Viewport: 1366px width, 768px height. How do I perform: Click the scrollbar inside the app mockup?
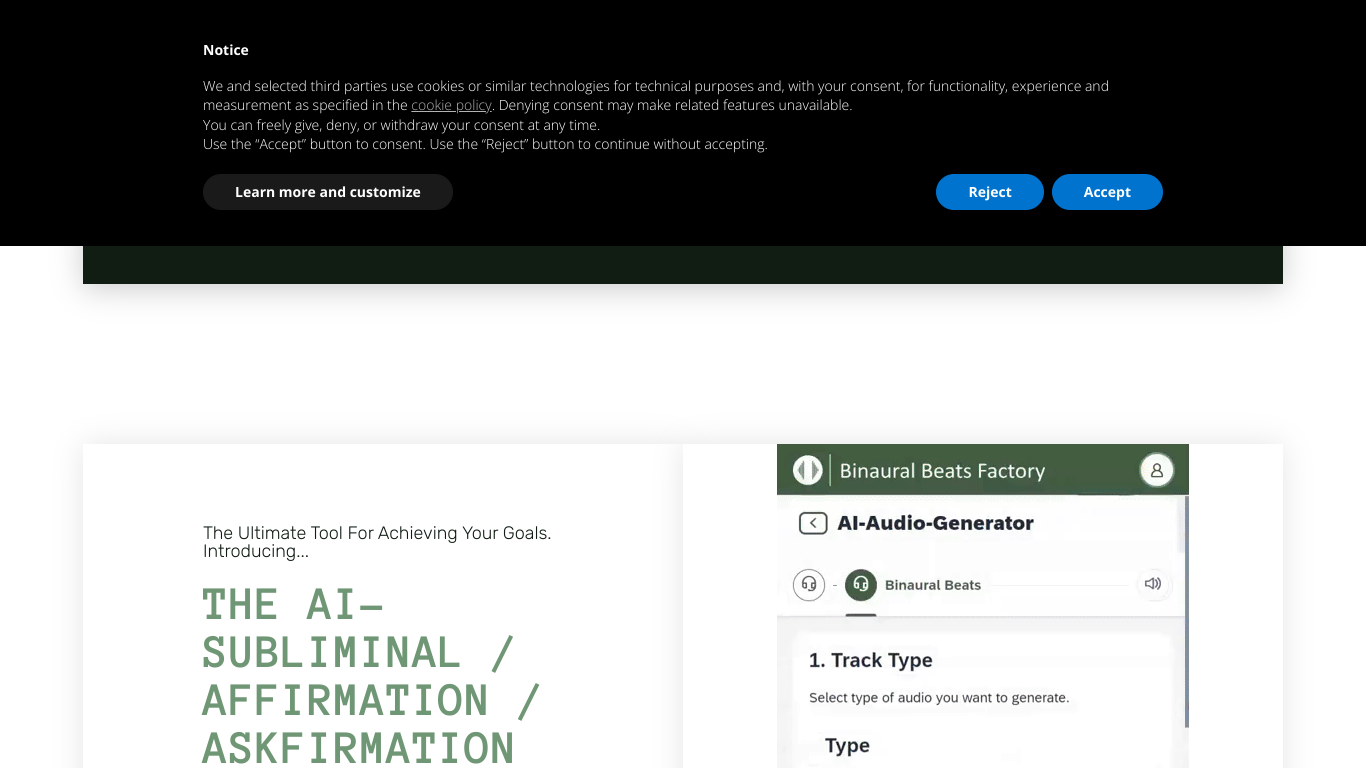[x=1186, y=612]
